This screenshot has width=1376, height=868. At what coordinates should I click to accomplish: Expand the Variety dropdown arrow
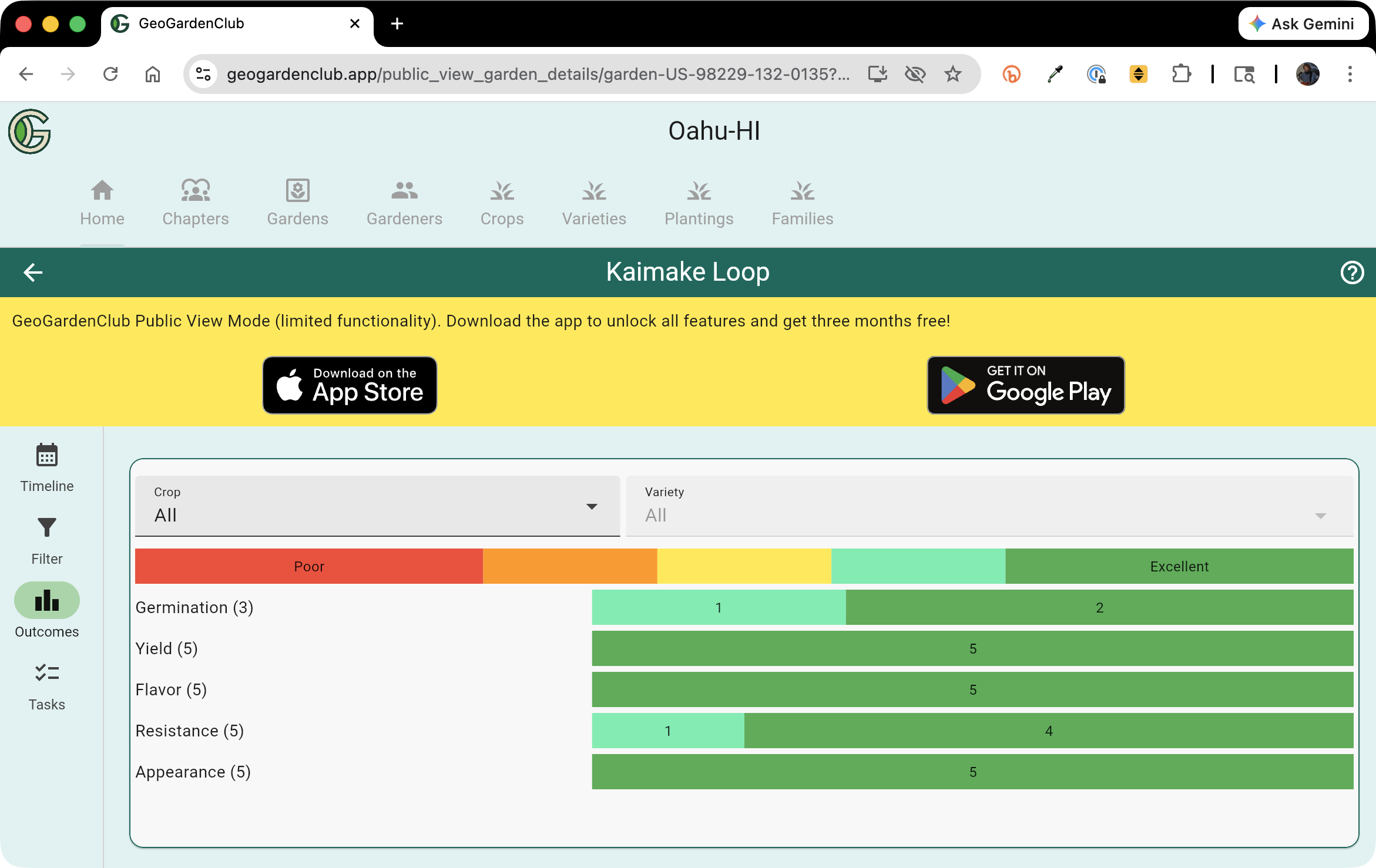tap(1320, 516)
